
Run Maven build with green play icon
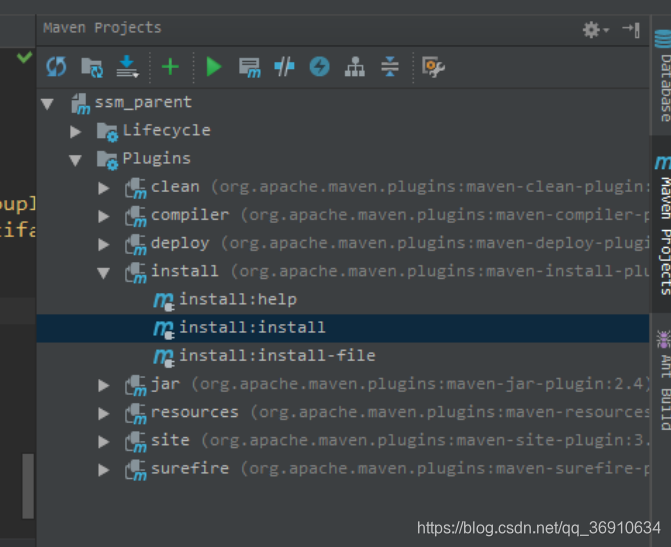click(214, 67)
